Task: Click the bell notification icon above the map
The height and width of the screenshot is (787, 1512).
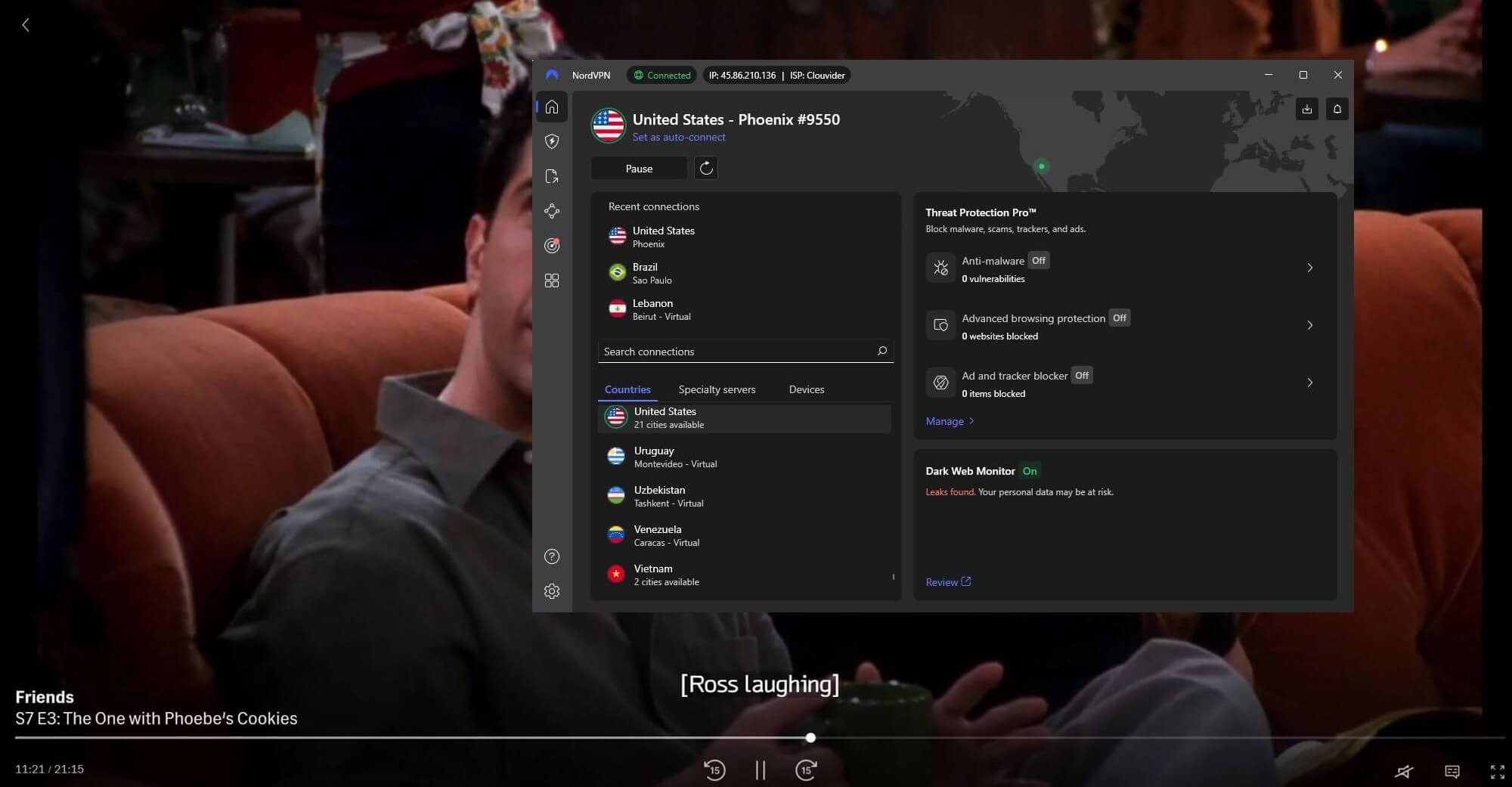Action: tap(1337, 109)
